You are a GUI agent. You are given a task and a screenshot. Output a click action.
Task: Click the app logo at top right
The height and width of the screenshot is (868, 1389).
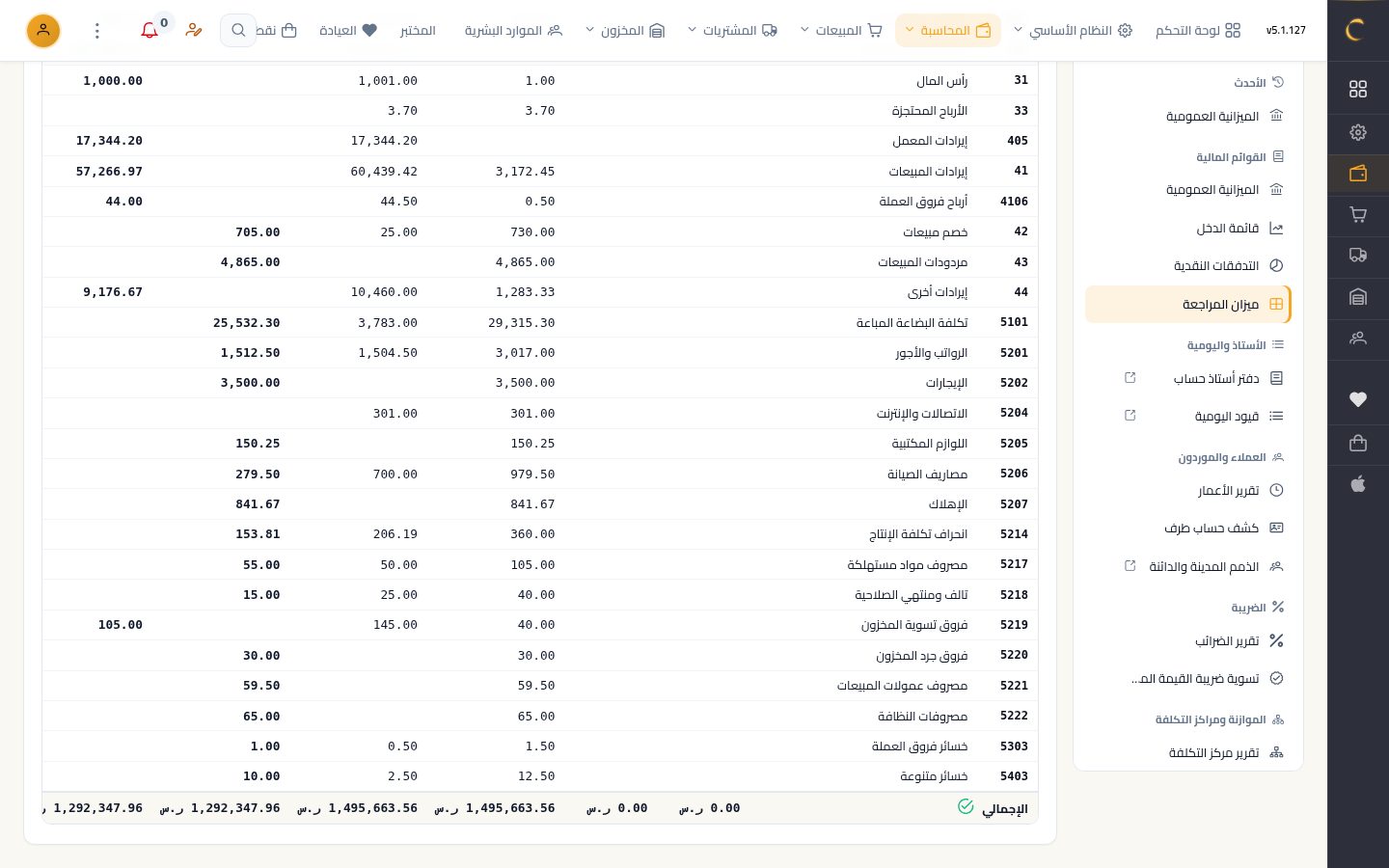(1358, 30)
